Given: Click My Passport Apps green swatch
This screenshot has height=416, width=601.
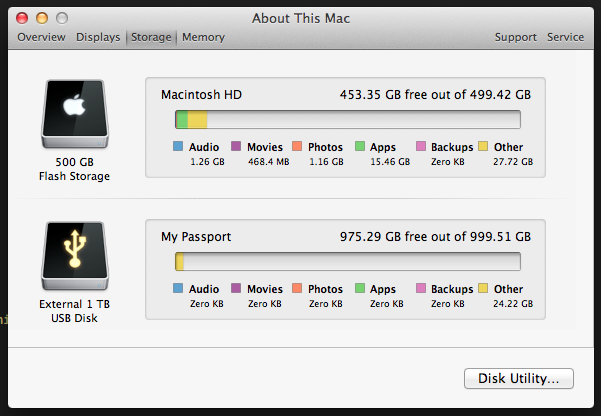Looking at the screenshot, I should pos(360,288).
